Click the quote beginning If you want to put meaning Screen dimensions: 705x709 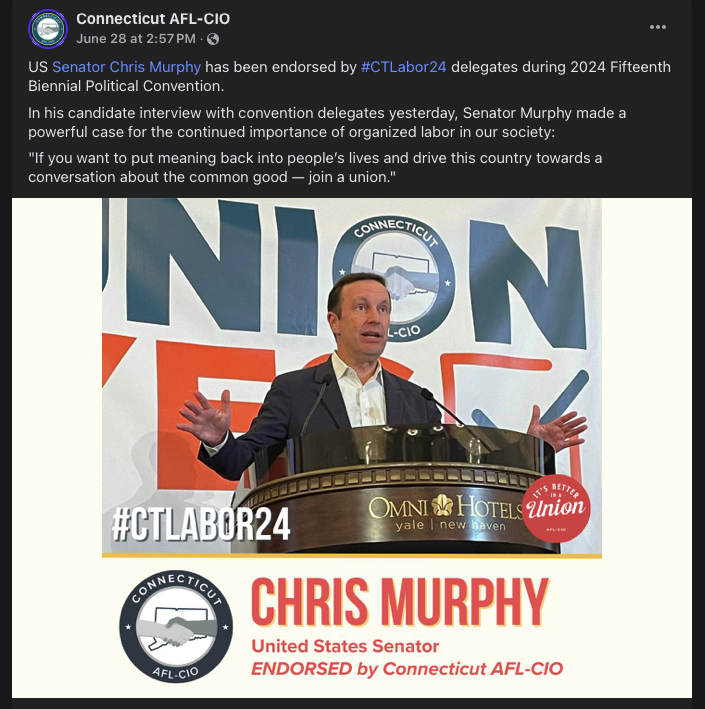click(x=315, y=167)
